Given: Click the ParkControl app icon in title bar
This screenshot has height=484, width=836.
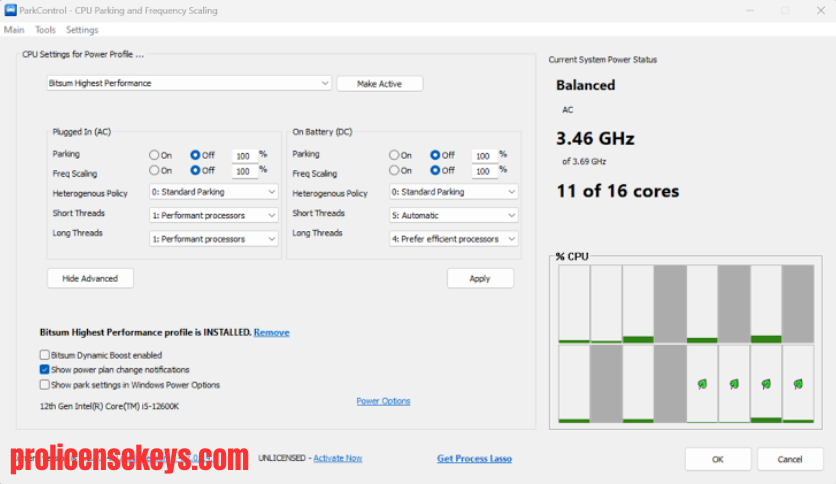Looking at the screenshot, I should point(10,10).
